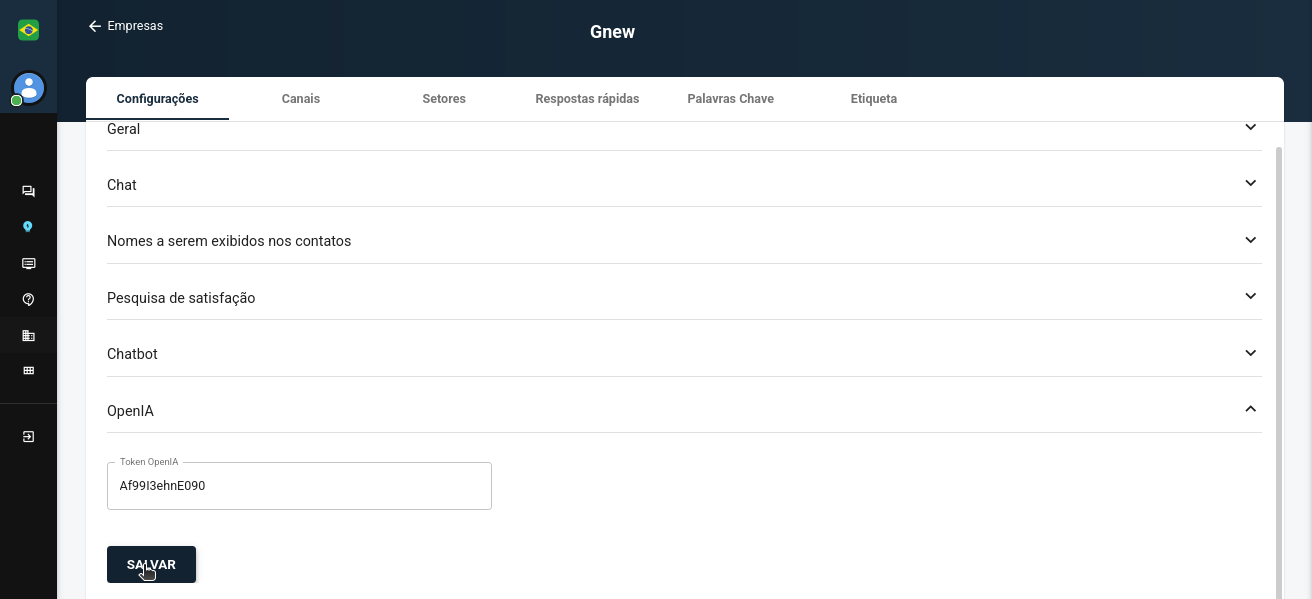Click the Geral section label
This screenshot has height=599, width=1312.
(x=123, y=129)
